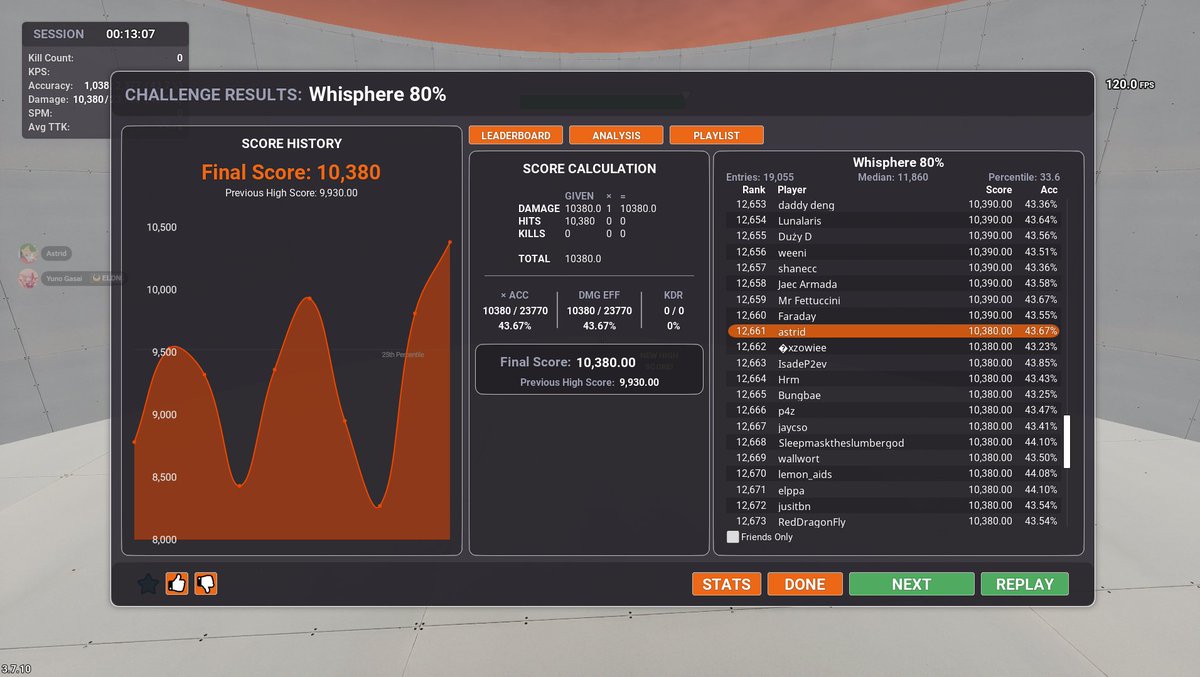Select Mr Fettuccini in the rankings
Screen dimensions: 1200x677
click(893, 300)
